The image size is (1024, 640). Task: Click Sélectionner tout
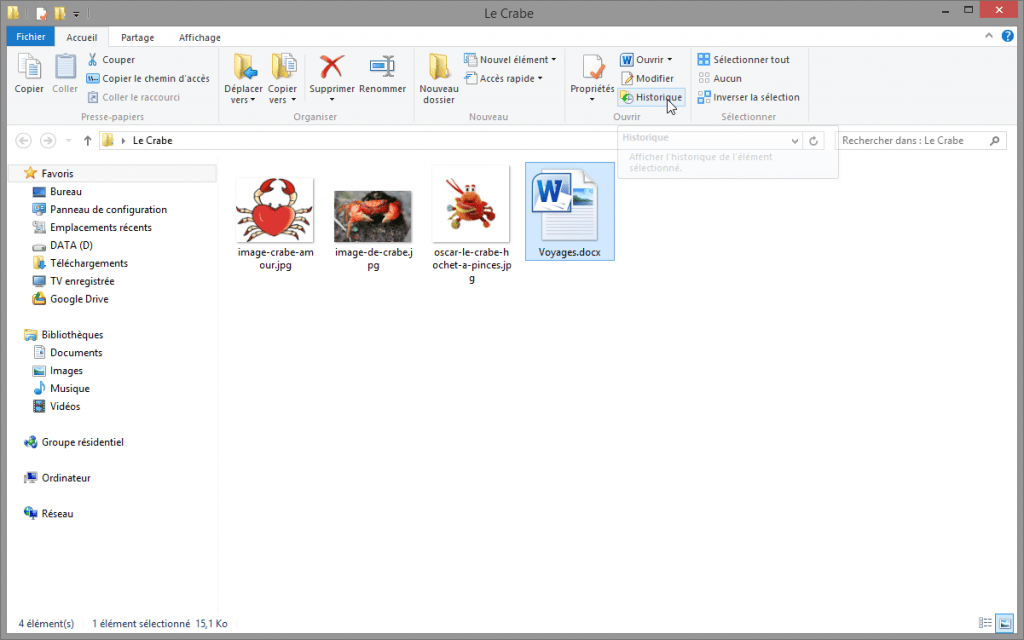coord(744,59)
